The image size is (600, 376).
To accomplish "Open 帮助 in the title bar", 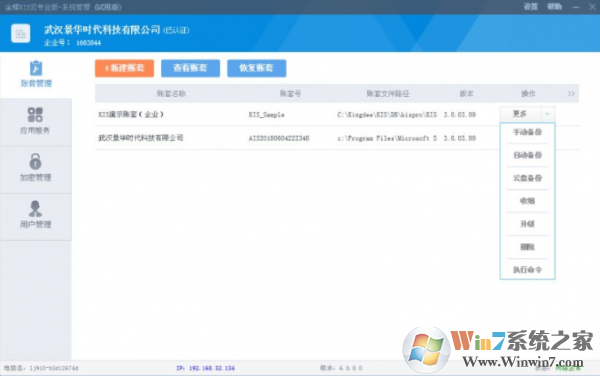I will point(554,7).
